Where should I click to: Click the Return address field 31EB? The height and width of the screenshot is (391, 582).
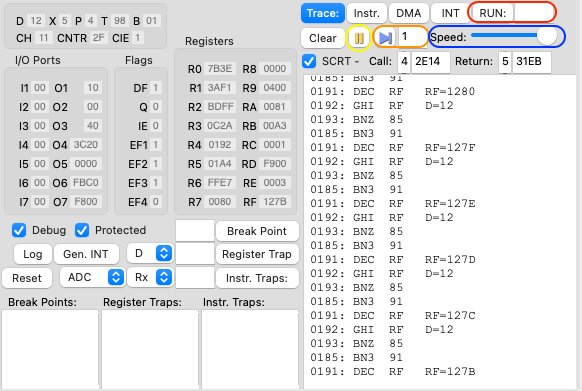click(532, 61)
